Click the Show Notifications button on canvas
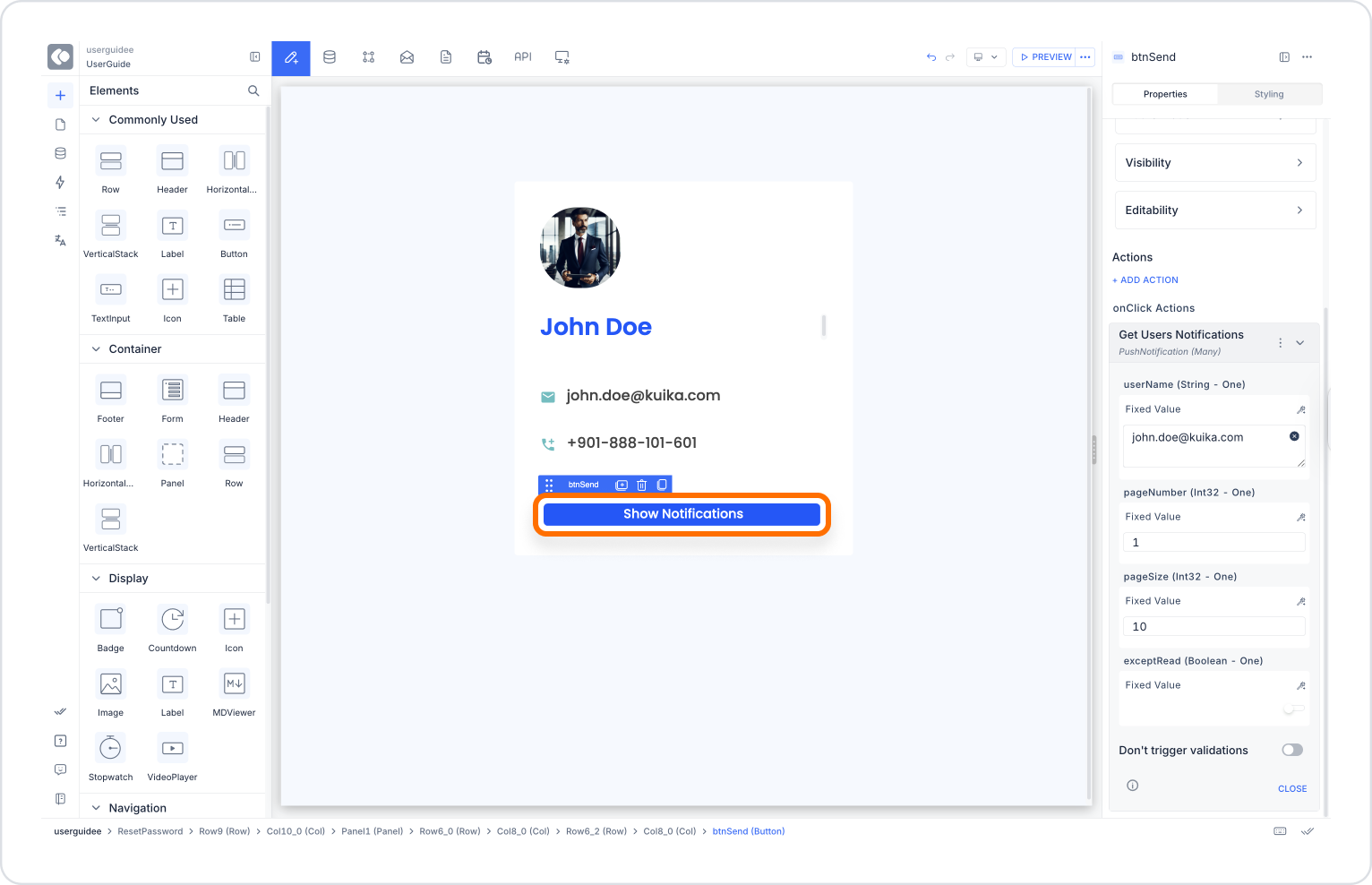This screenshot has height=885, width=1372. pos(682,514)
